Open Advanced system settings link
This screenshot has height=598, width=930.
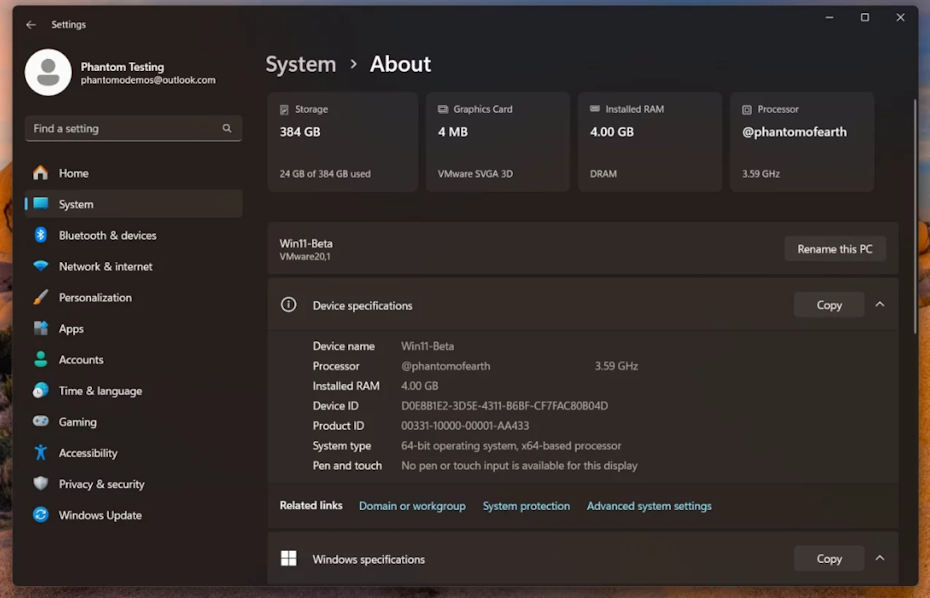(649, 506)
